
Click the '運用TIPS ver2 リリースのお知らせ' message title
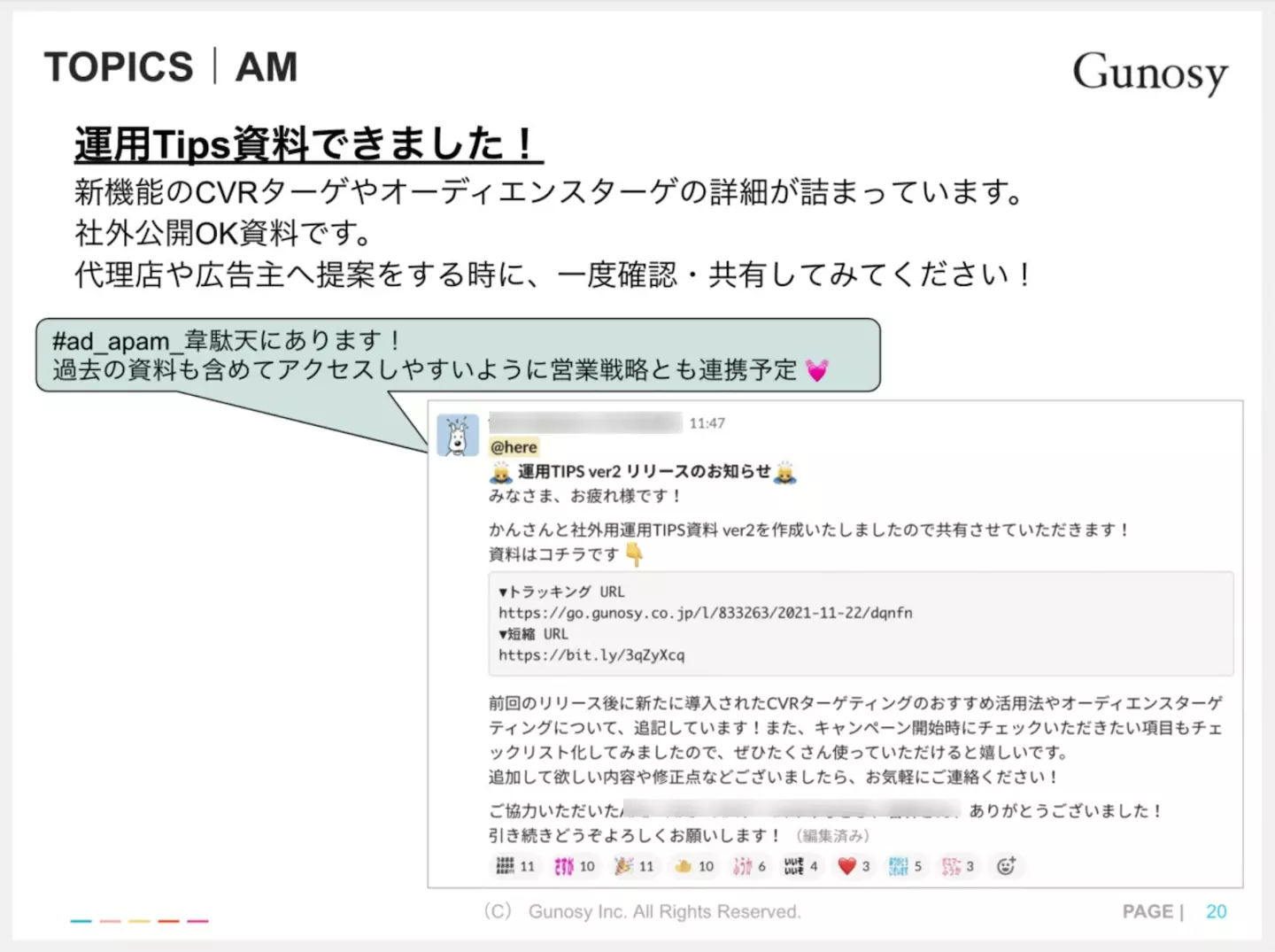pyautogui.click(x=644, y=472)
